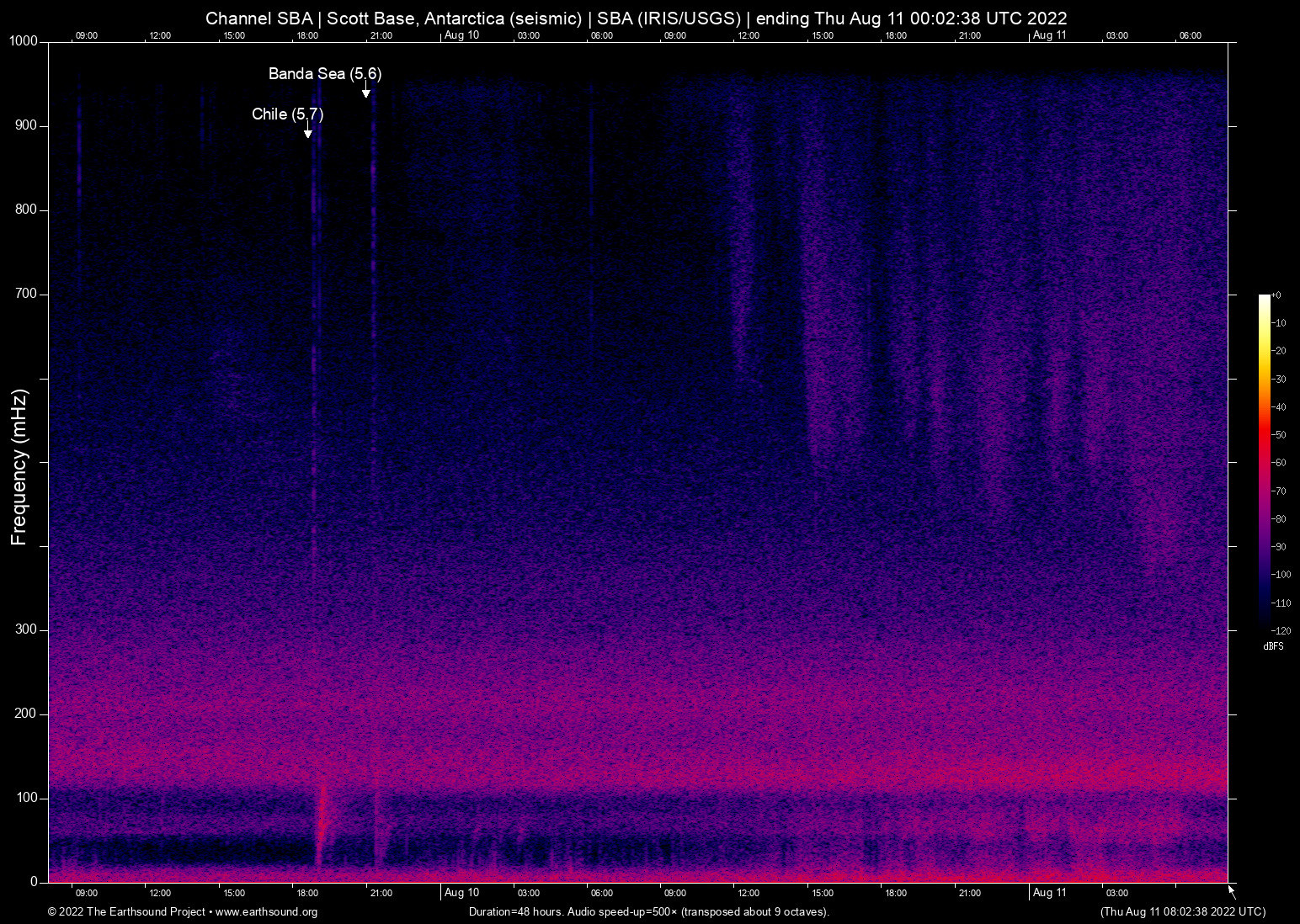Viewport: 1300px width, 924px height.
Task: Click the Aug 11 label on bottom axis
Action: tap(1050, 893)
